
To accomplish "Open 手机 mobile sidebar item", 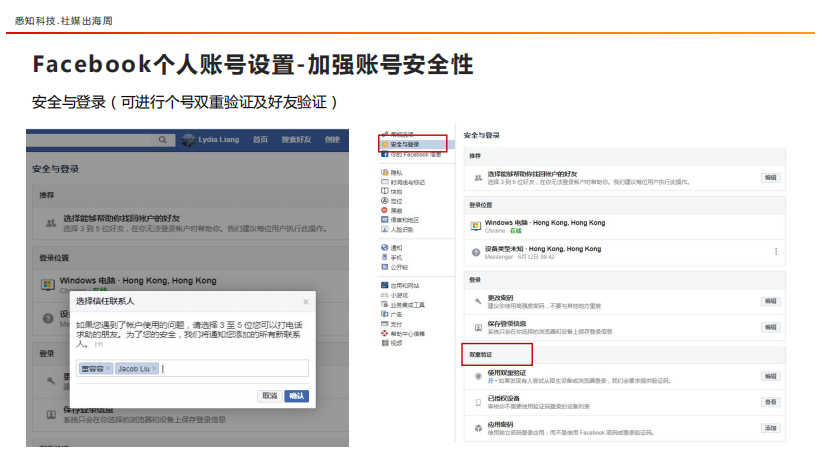I will coord(392,257).
